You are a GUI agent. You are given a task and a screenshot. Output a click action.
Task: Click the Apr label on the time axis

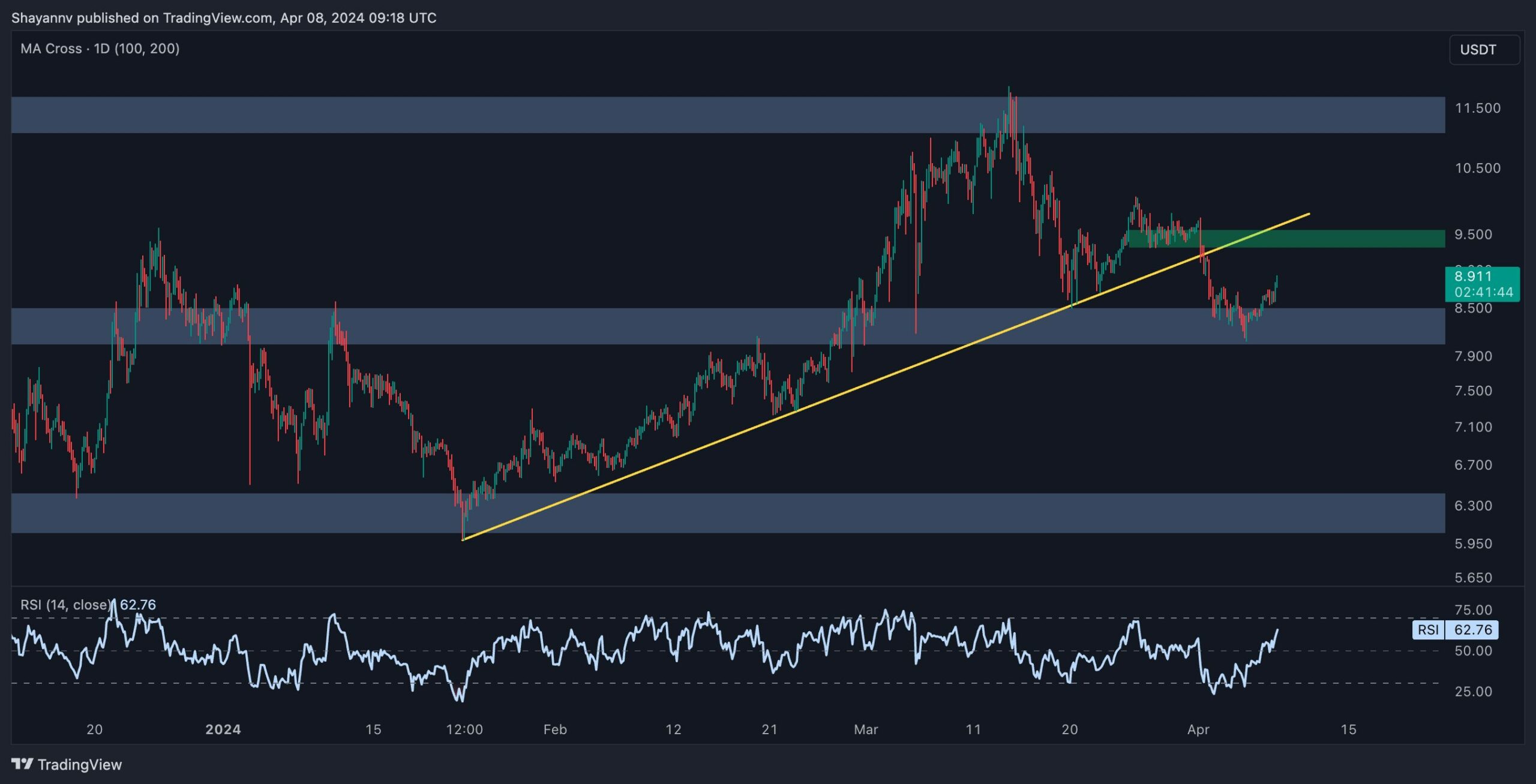point(1198,729)
